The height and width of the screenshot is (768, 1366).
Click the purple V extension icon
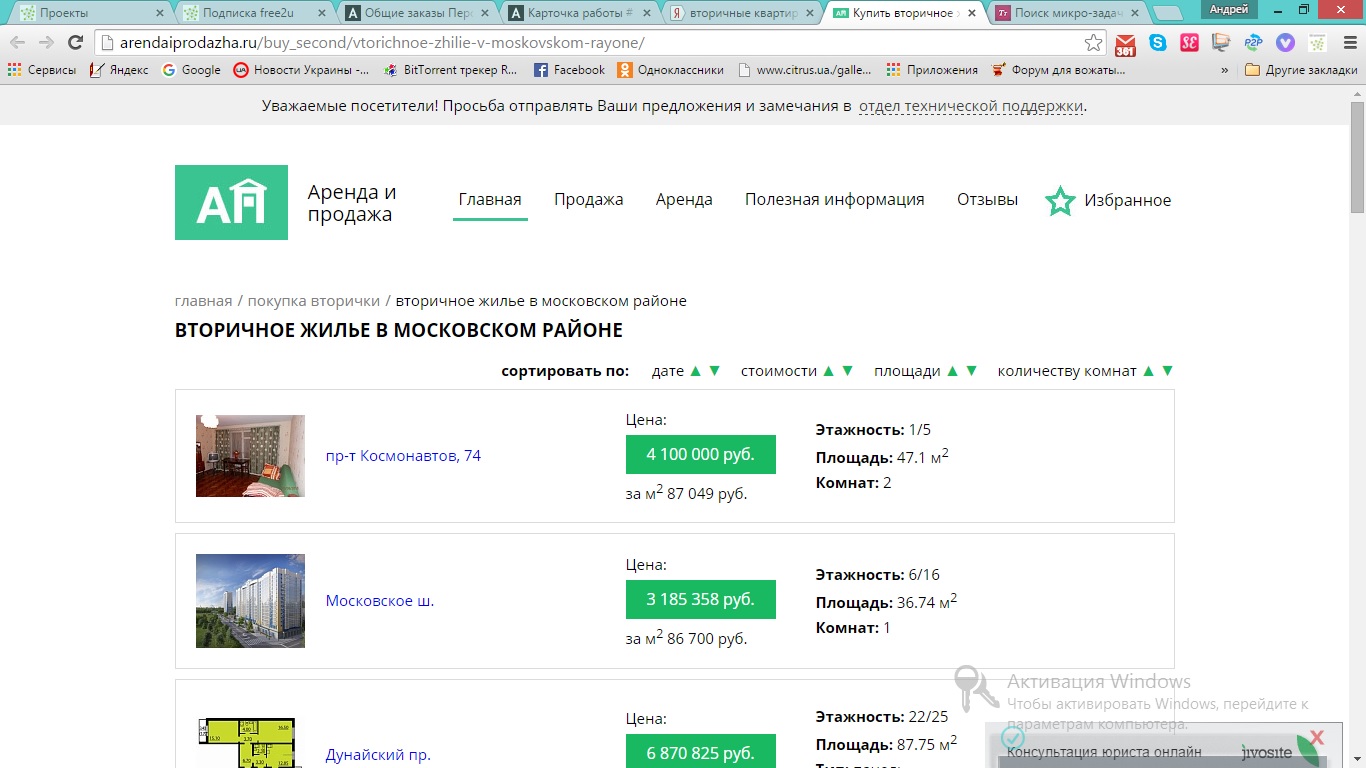click(x=1285, y=43)
